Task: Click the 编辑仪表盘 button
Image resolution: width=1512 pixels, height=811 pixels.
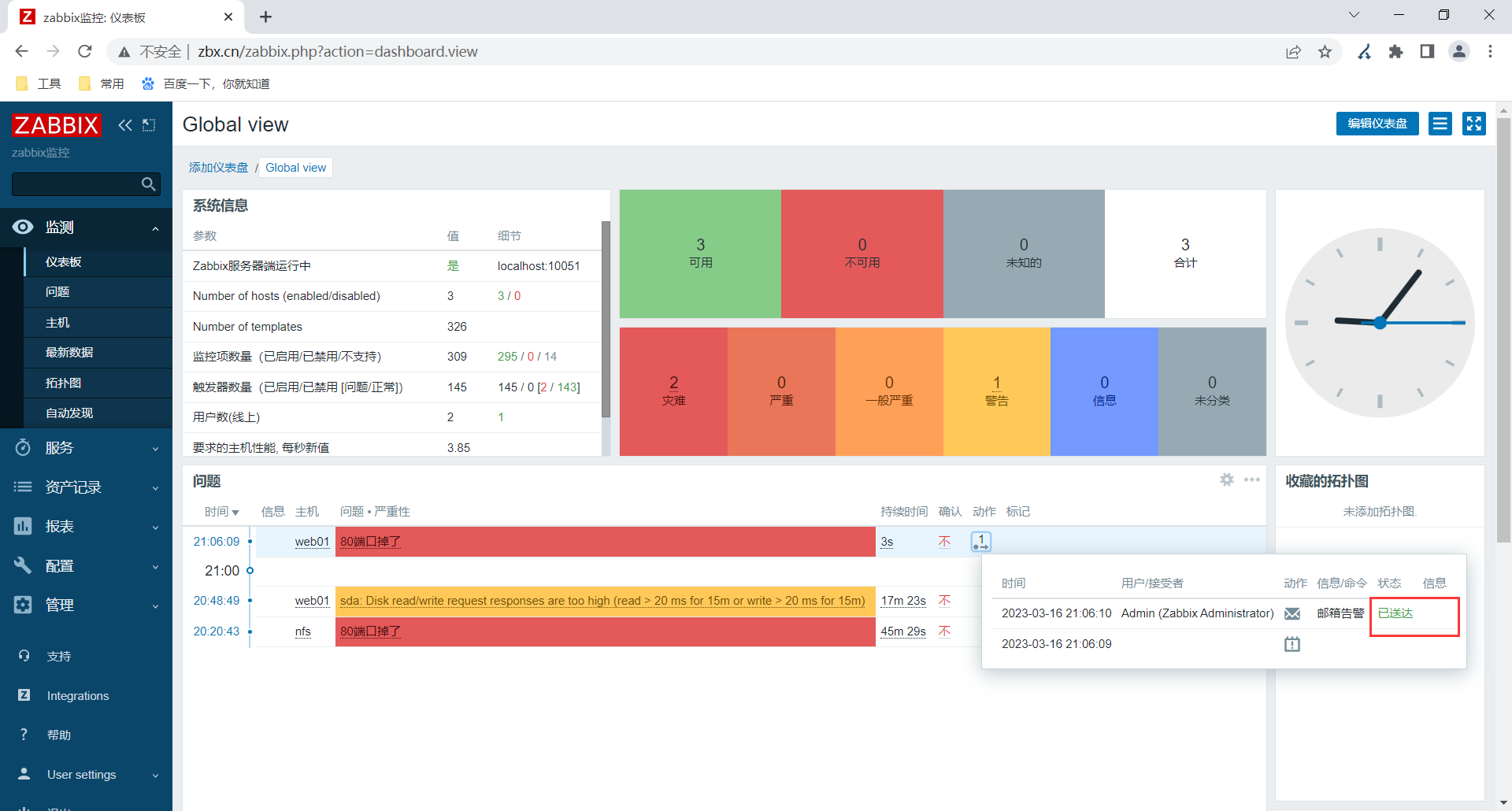Action: click(x=1377, y=124)
